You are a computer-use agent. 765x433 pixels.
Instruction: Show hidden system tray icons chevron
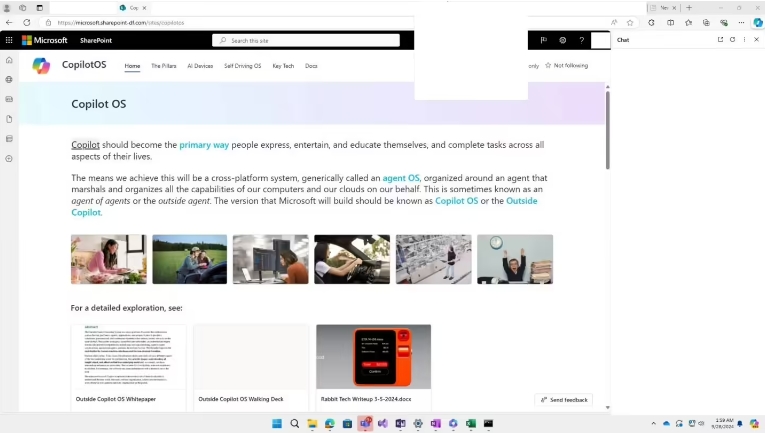coord(653,423)
